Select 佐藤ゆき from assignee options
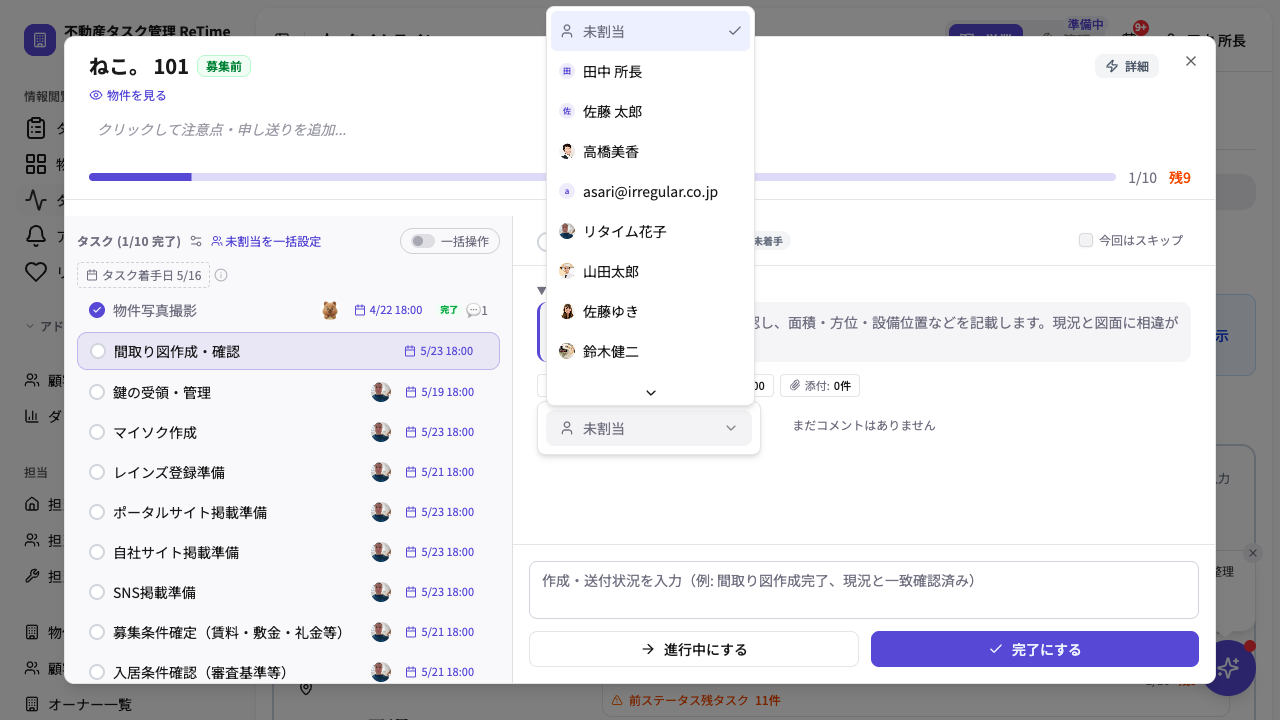Image resolution: width=1280 pixels, height=720 pixels. tap(650, 311)
